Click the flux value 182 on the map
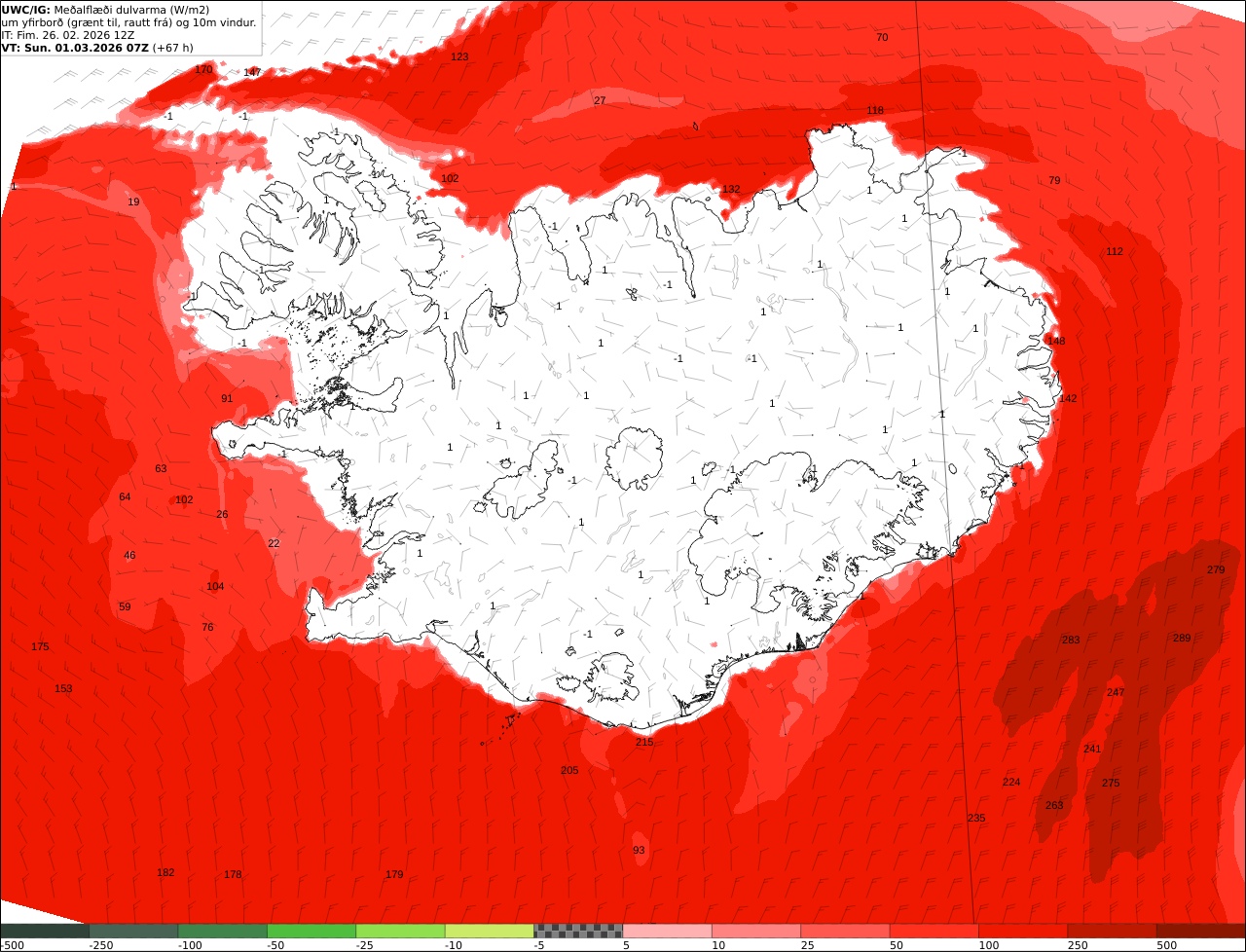 (165, 873)
